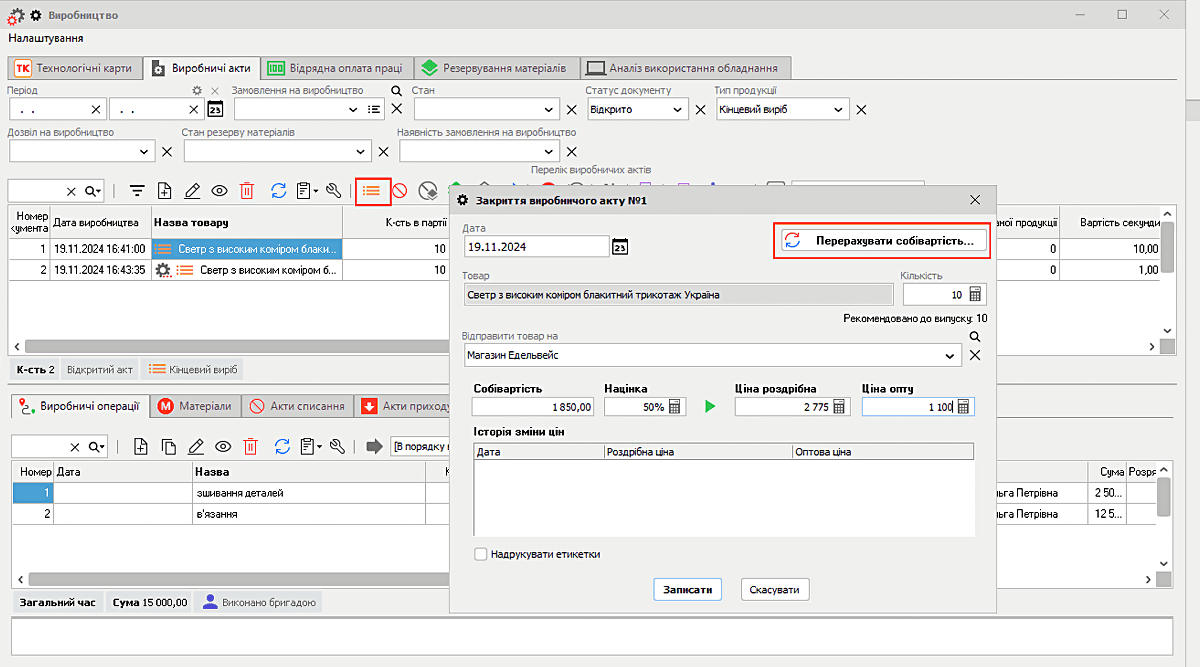Open the calculator in the Ціна опту field
Viewport: 1200px width, 667px height.
[963, 407]
